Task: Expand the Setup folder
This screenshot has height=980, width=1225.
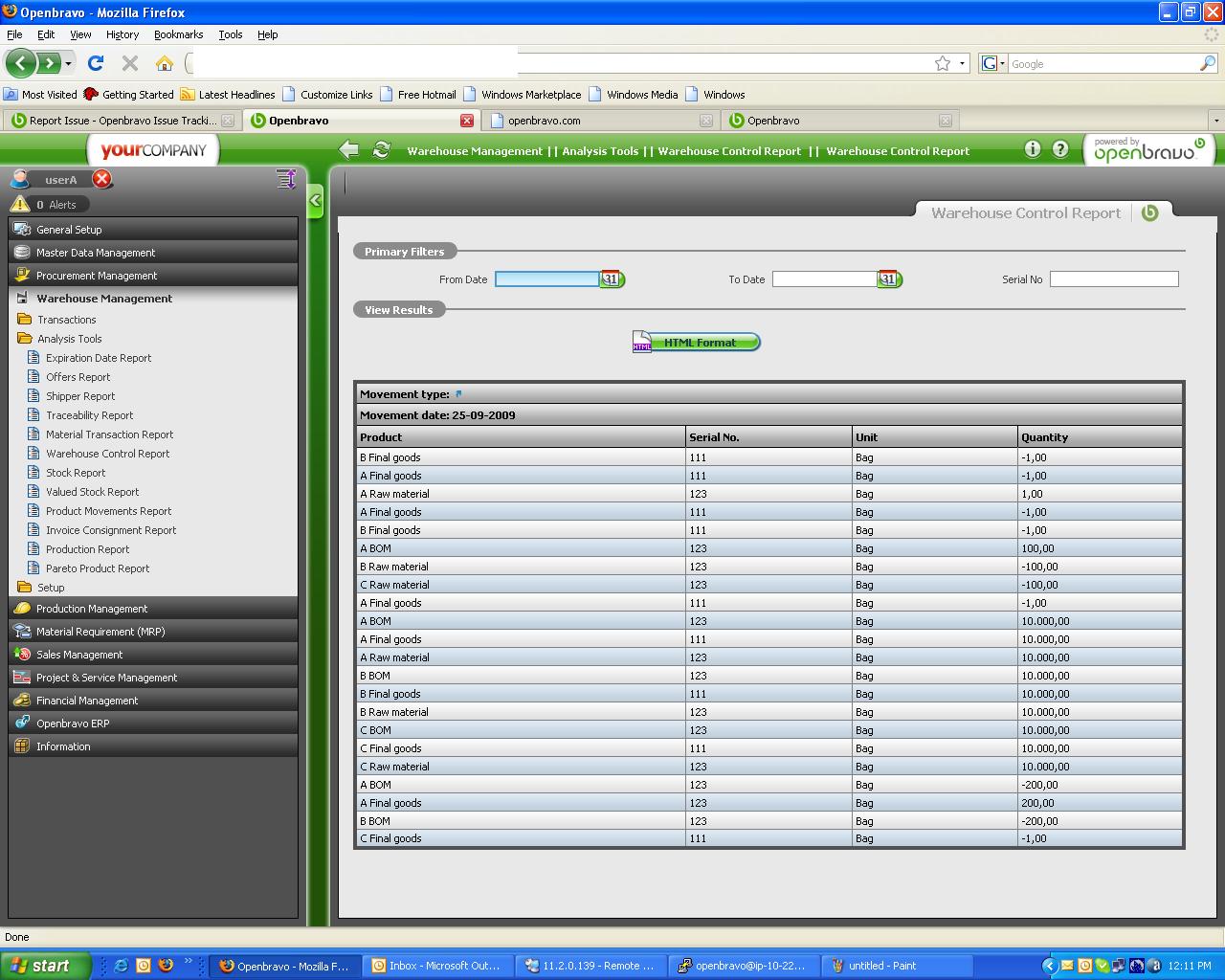Action: coord(51,588)
